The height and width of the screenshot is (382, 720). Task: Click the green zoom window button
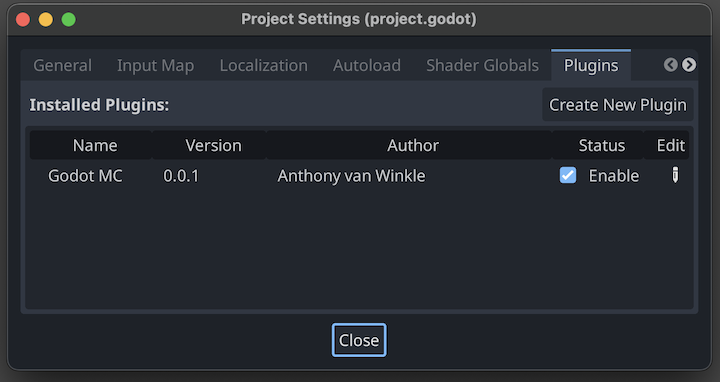[69, 19]
